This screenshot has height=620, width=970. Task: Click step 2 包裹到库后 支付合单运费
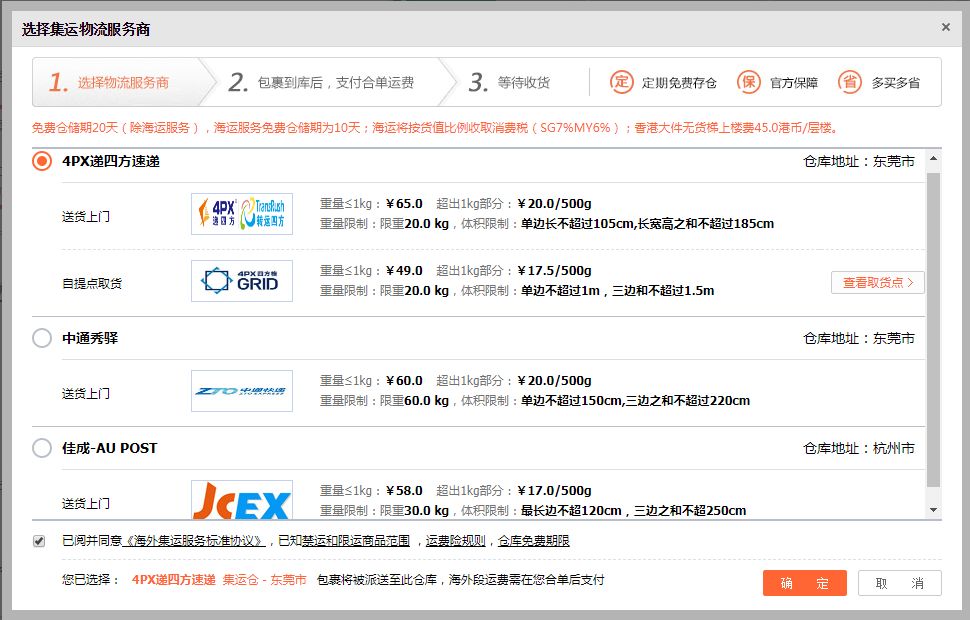[x=320, y=80]
